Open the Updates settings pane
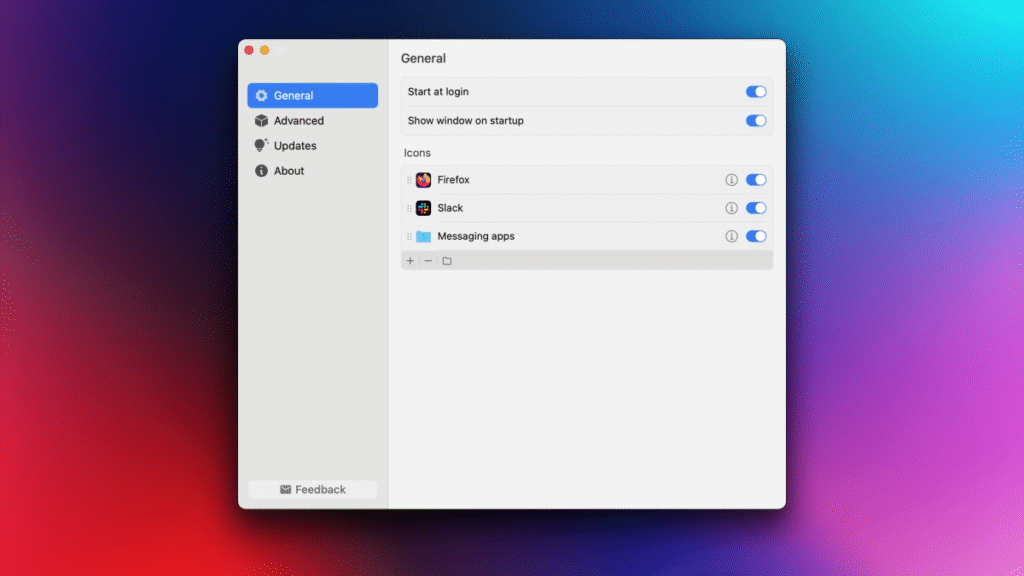Image resolution: width=1024 pixels, height=576 pixels. tap(294, 146)
